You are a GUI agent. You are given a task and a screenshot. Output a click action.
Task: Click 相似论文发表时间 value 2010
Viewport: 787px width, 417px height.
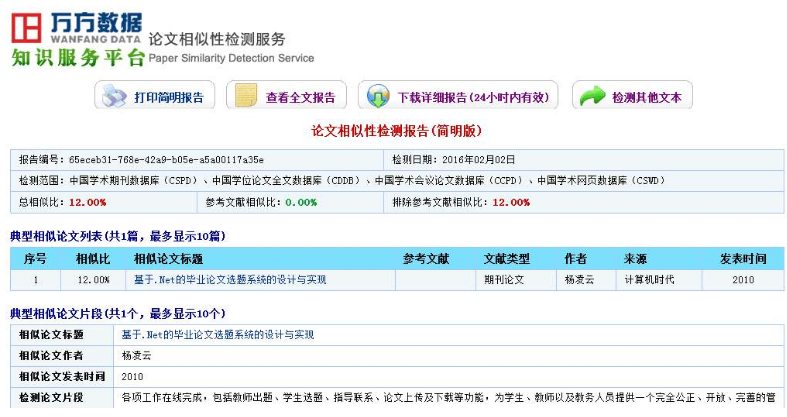click(133, 376)
